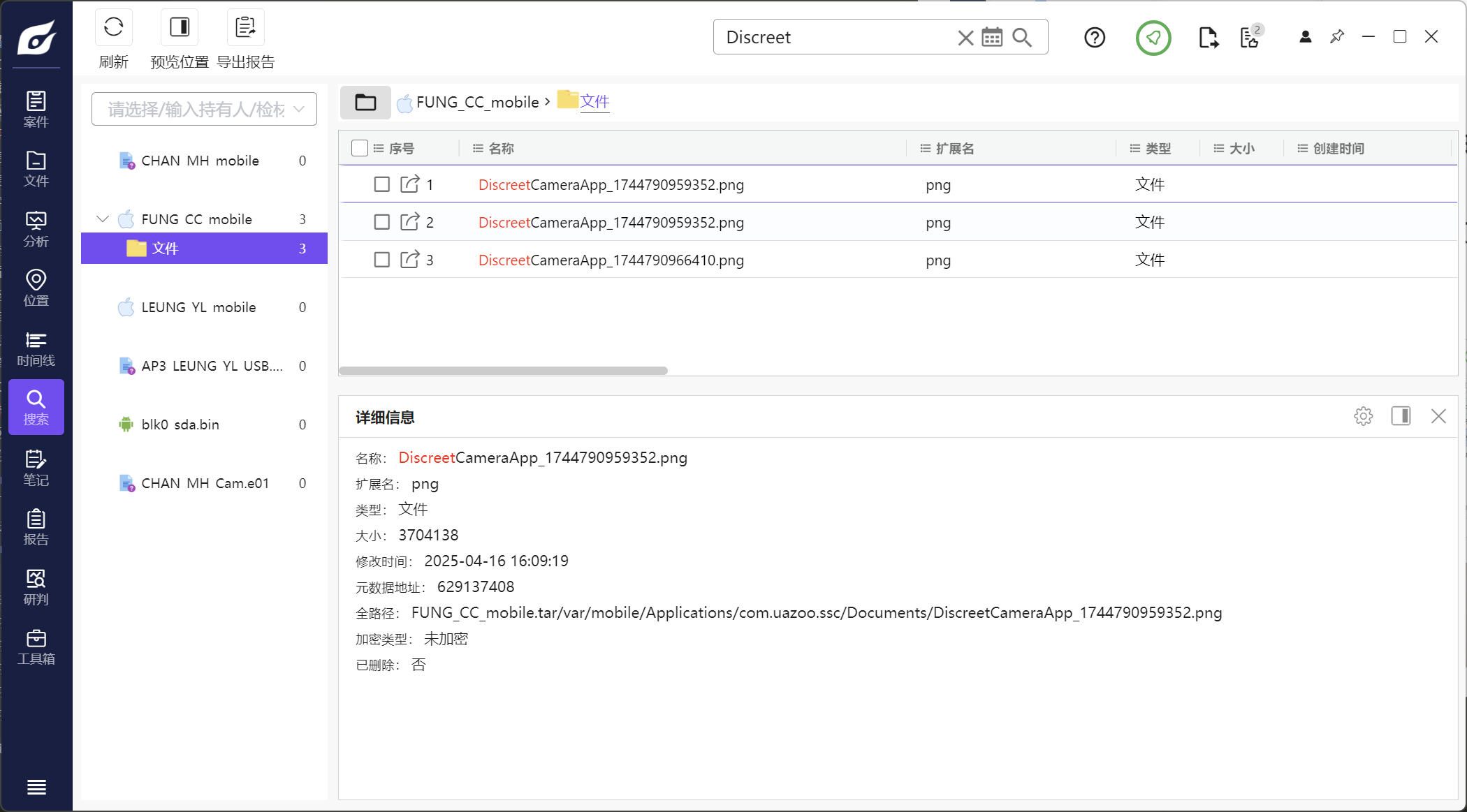Check the box for DiscreetCameraApp_1744790966410.png
The height and width of the screenshot is (812, 1467).
click(381, 260)
